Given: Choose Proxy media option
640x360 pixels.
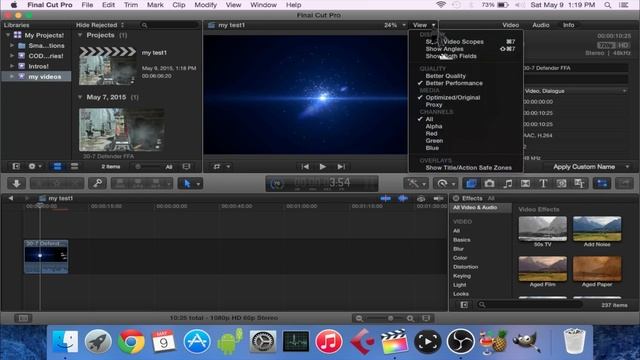Looking at the screenshot, I should tap(433, 105).
